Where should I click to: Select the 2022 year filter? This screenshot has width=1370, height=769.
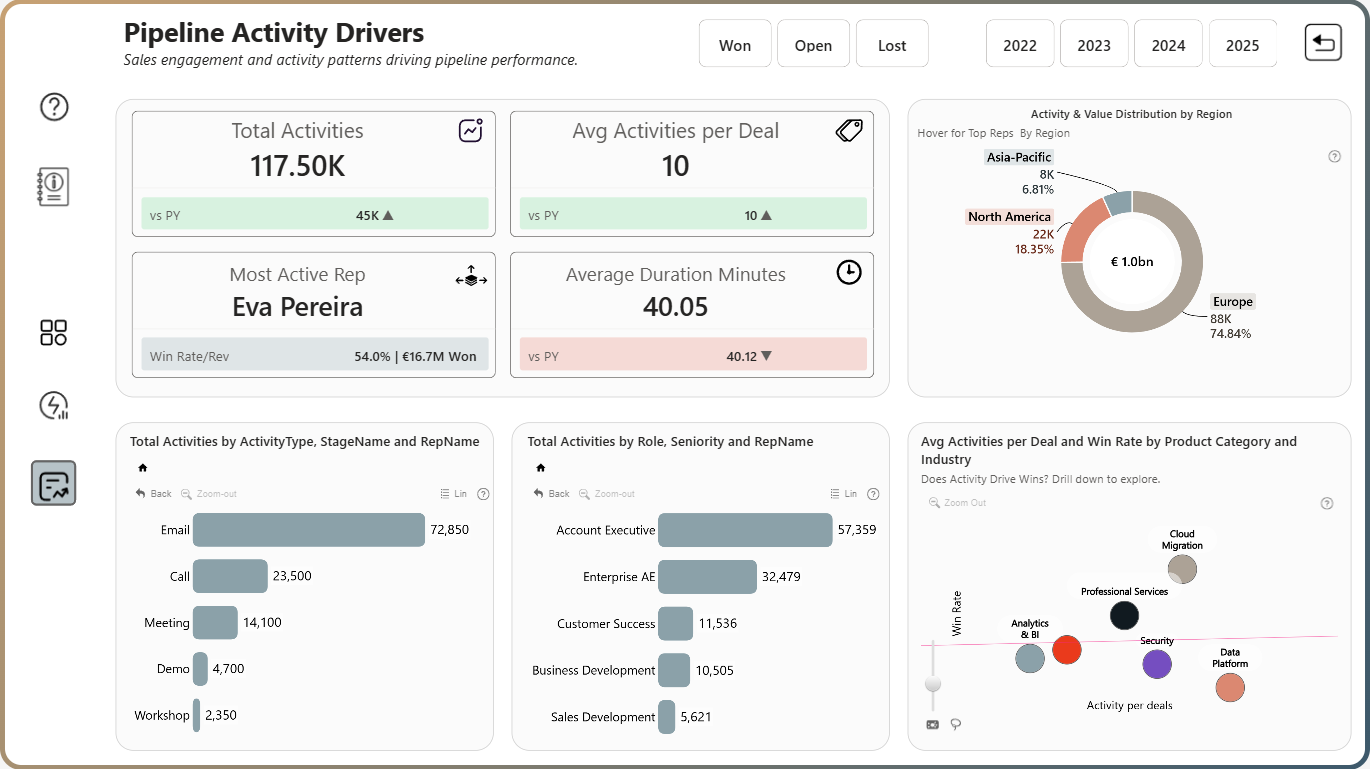point(1020,44)
